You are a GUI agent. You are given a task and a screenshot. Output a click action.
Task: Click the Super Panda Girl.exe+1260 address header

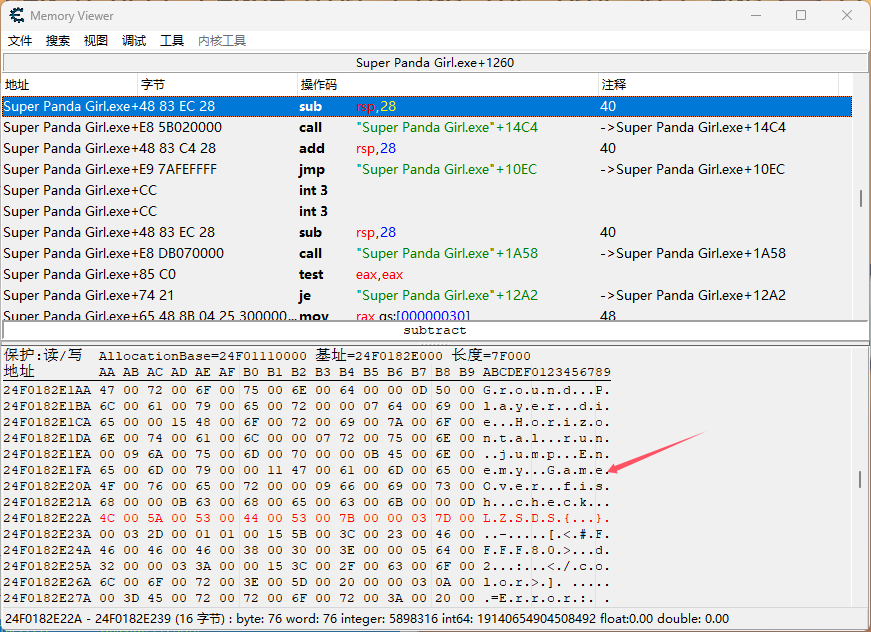pos(435,63)
